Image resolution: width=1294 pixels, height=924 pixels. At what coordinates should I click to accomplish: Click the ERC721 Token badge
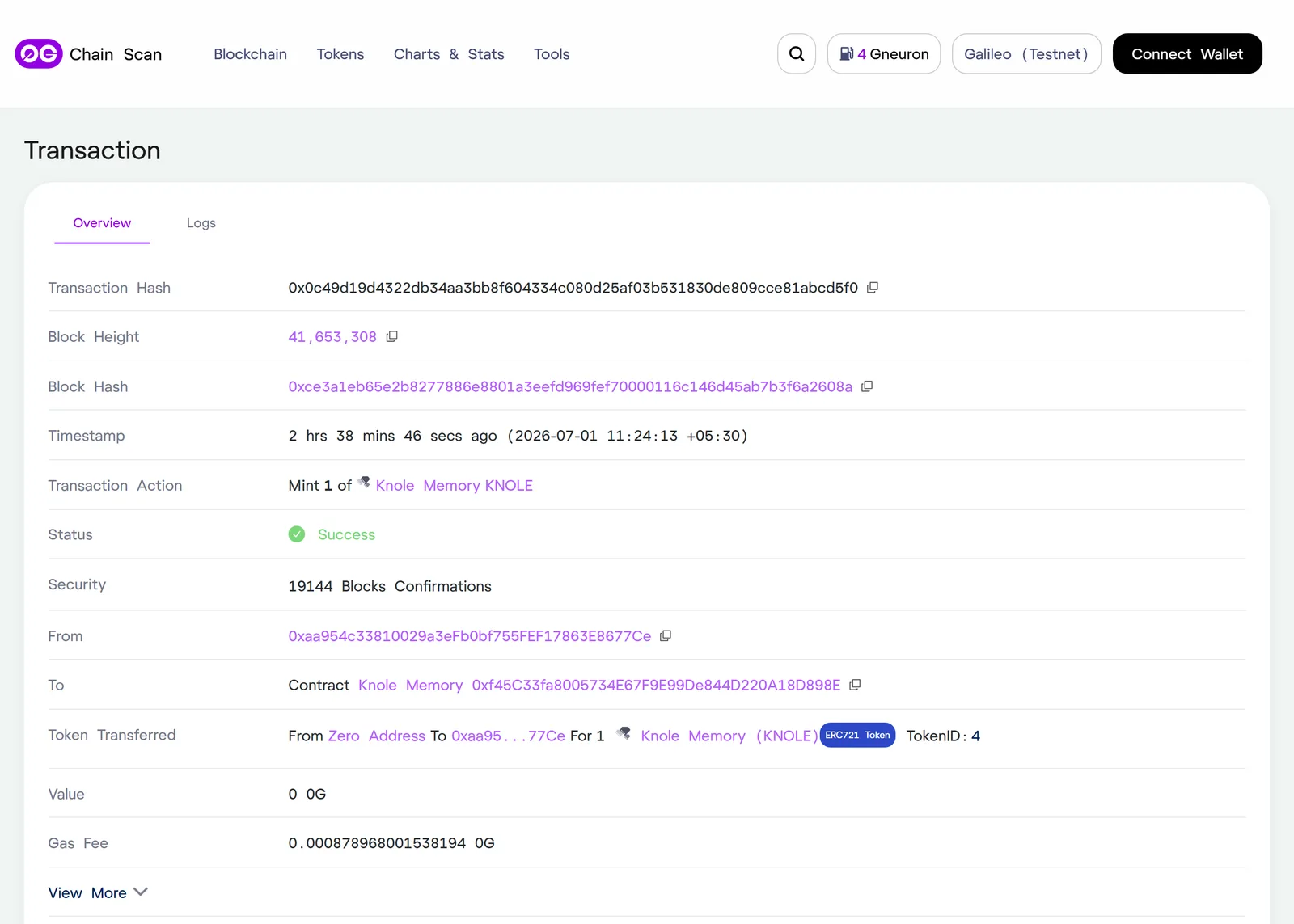(857, 735)
